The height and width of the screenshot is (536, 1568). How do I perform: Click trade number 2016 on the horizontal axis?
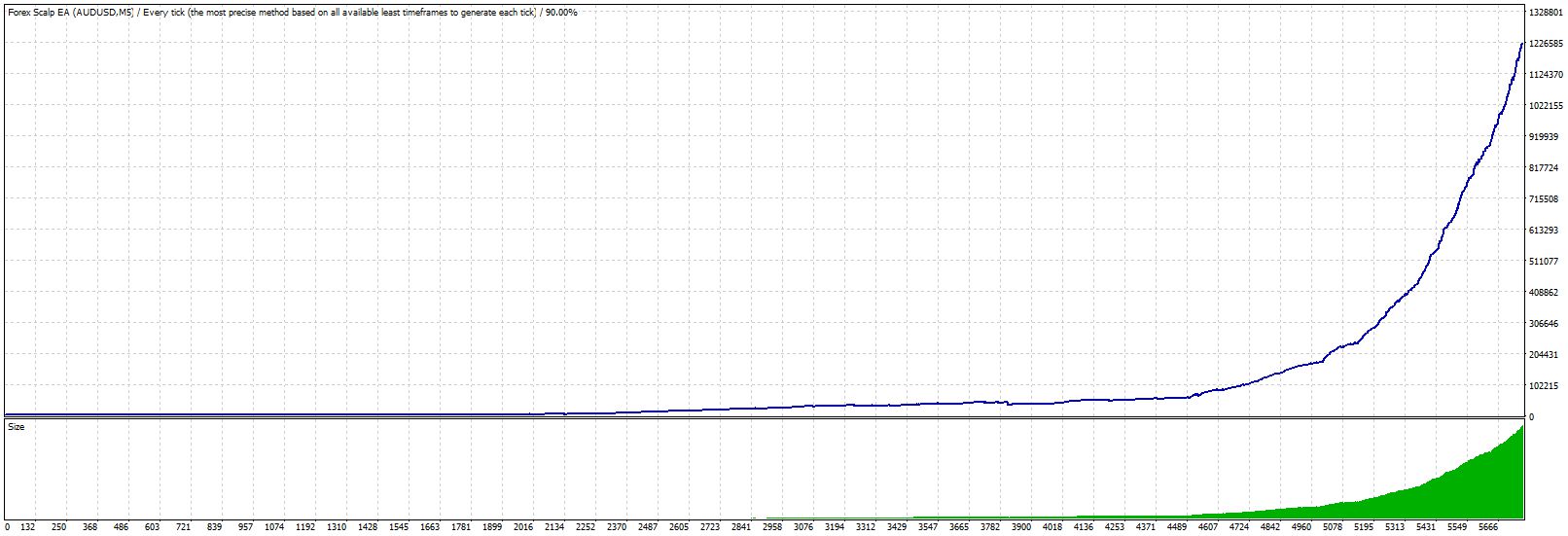[522, 527]
